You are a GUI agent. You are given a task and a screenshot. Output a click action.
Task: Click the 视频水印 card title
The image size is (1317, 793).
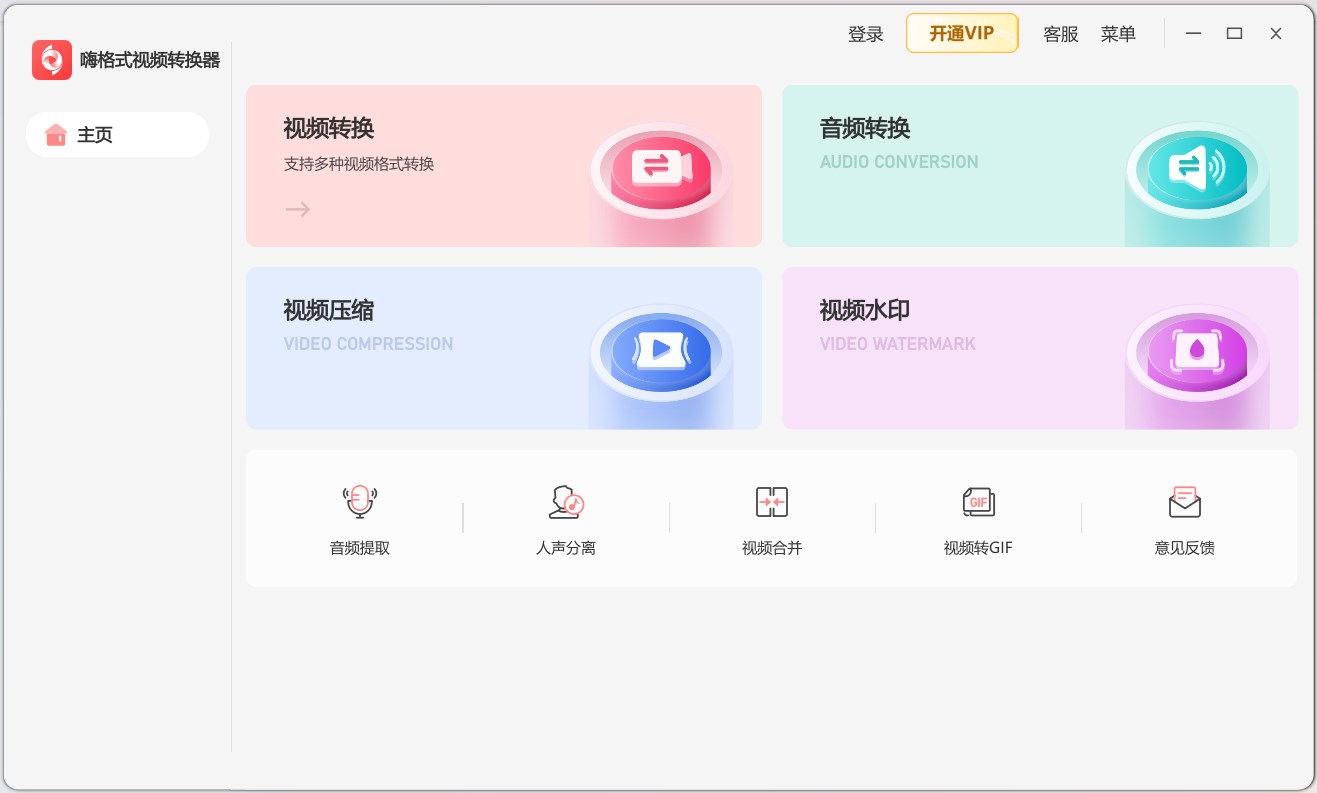coord(865,311)
